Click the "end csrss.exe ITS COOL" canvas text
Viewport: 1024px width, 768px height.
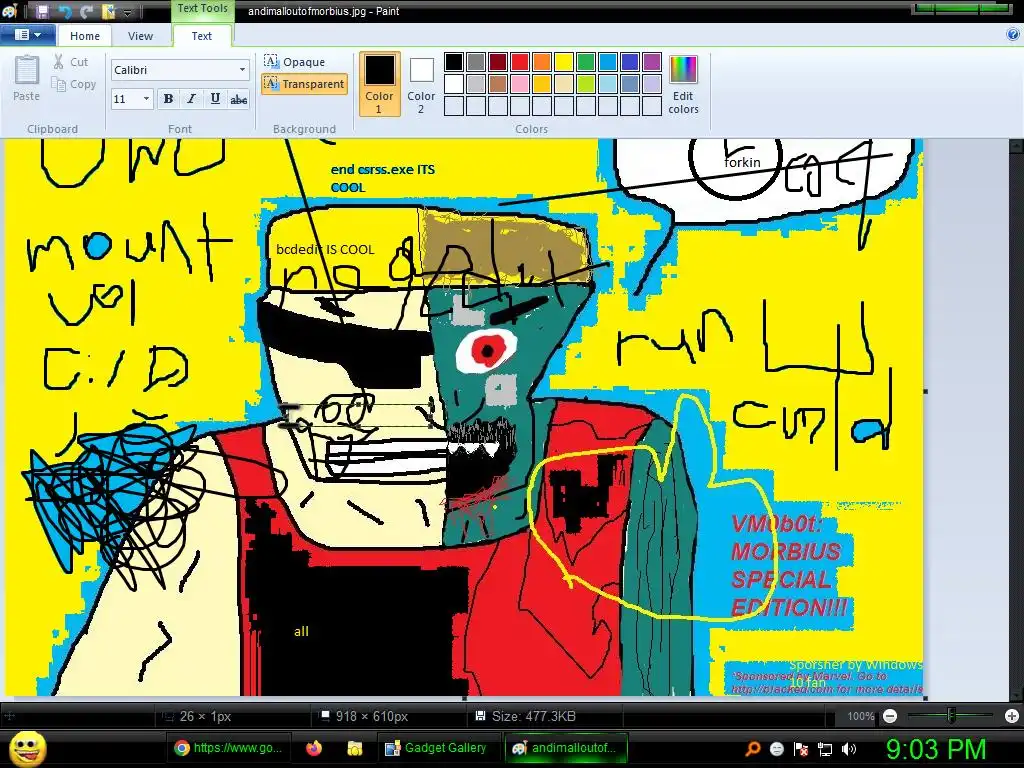tap(383, 178)
